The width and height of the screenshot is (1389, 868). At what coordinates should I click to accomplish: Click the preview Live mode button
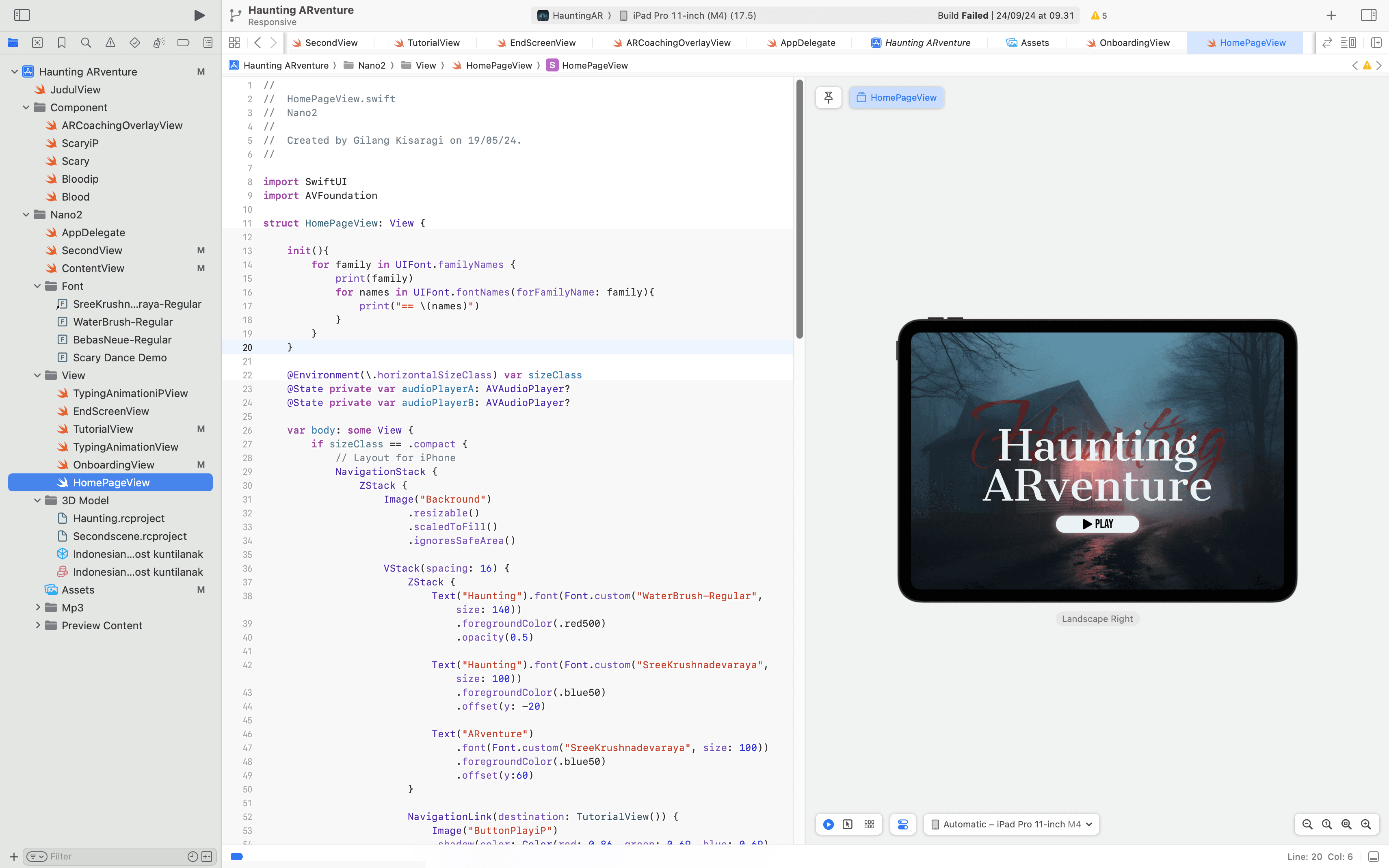tap(828, 825)
